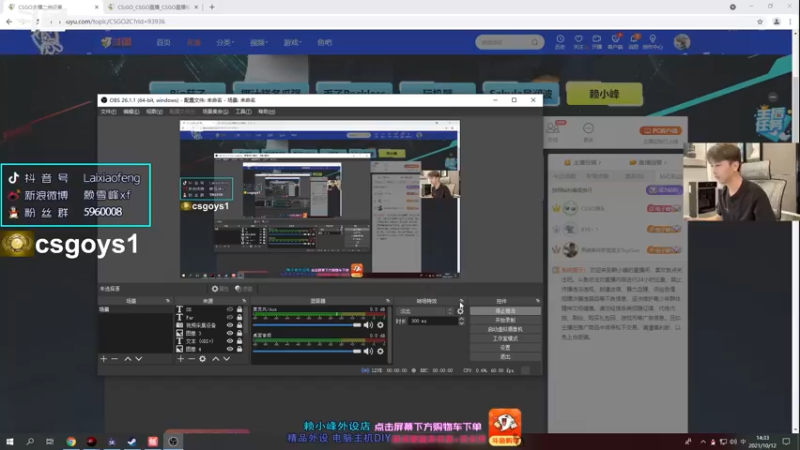Remove selected source with the minus icon in Sources panel
800x450 pixels.
[x=191, y=359]
